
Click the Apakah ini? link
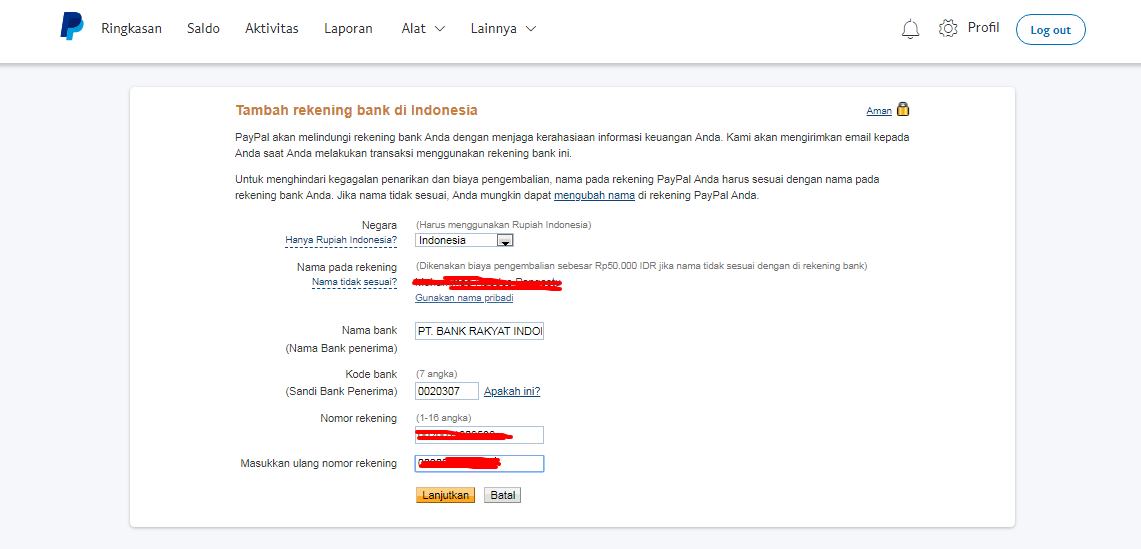(x=512, y=391)
